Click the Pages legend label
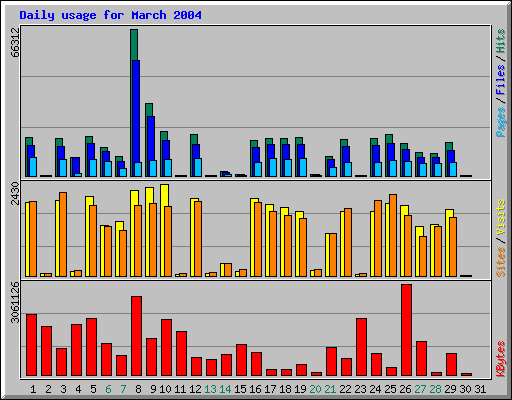Image resolution: width=512 pixels, height=400 pixels. click(x=500, y=122)
